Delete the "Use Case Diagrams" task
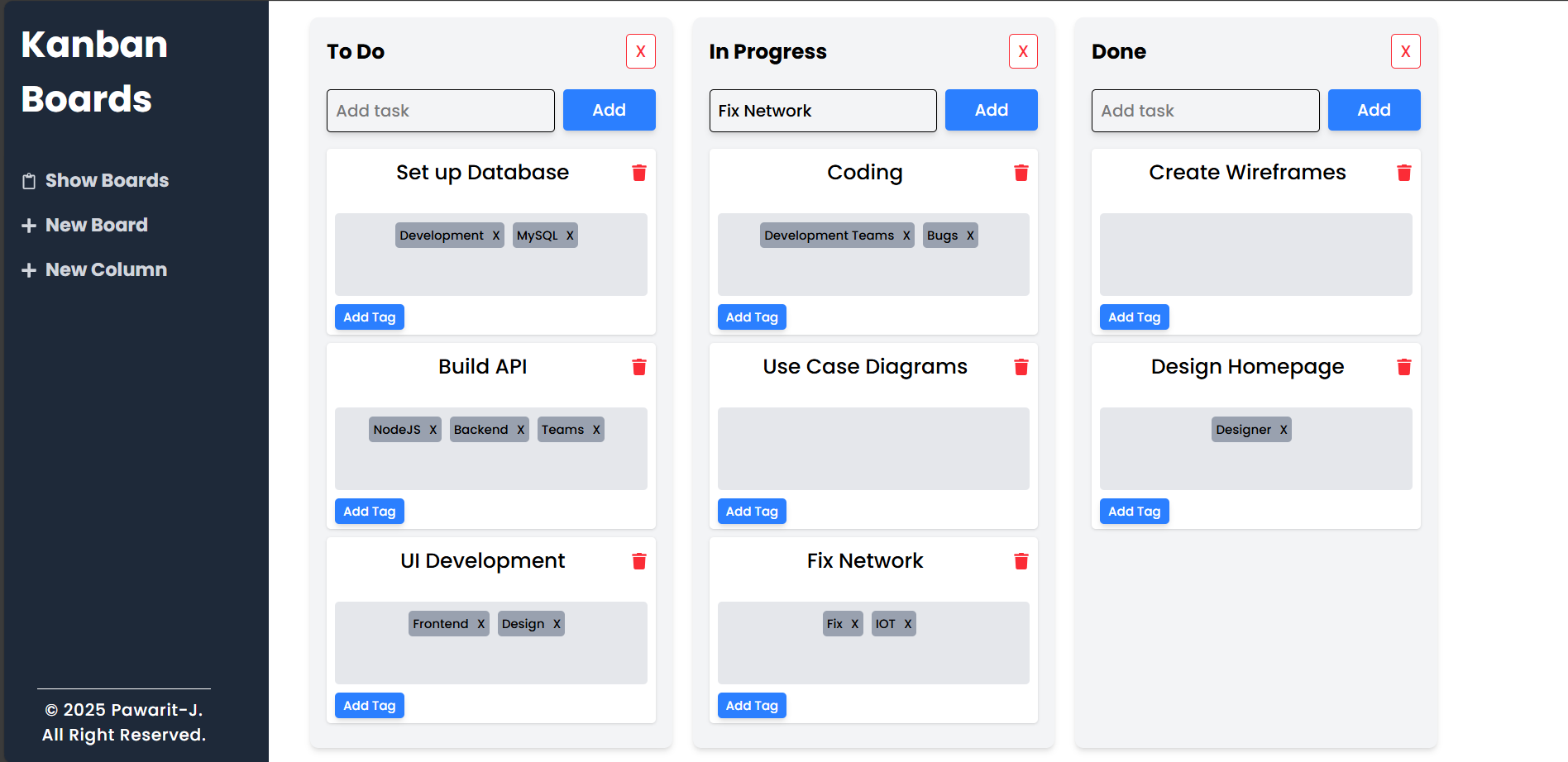Image resolution: width=1568 pixels, height=762 pixels. 1021,367
